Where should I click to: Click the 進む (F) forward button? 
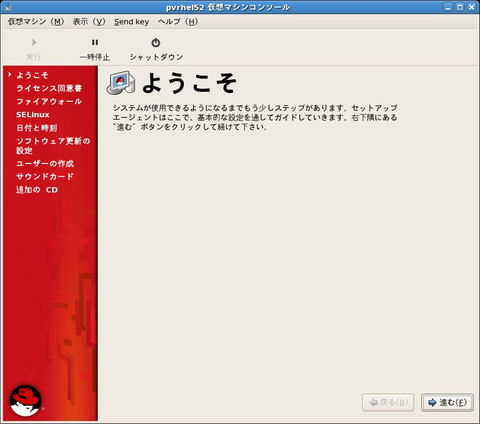447,403
